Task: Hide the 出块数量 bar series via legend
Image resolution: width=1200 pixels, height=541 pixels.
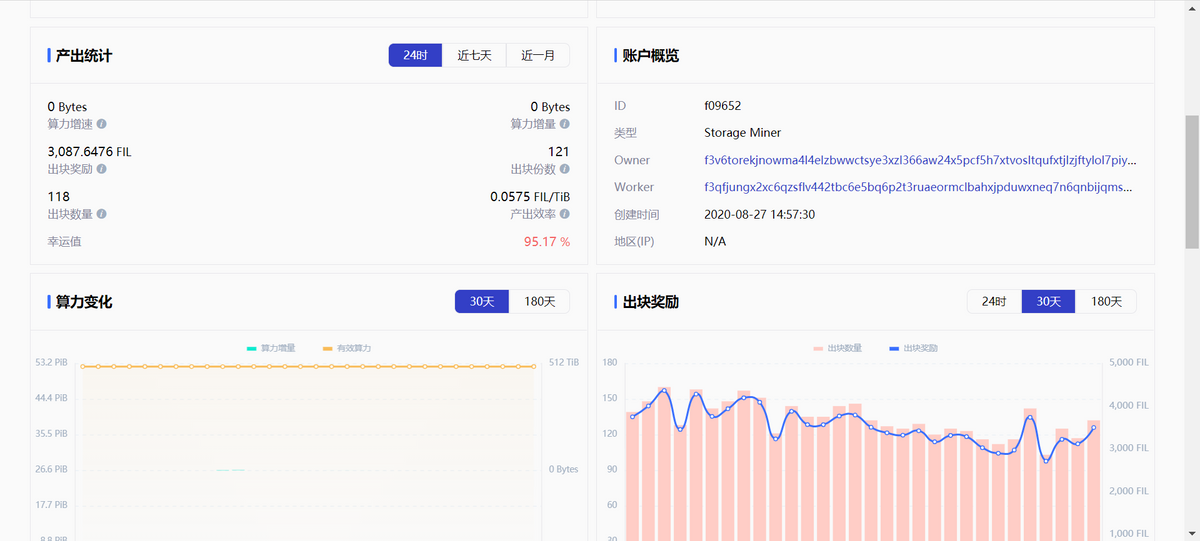Action: [838, 348]
